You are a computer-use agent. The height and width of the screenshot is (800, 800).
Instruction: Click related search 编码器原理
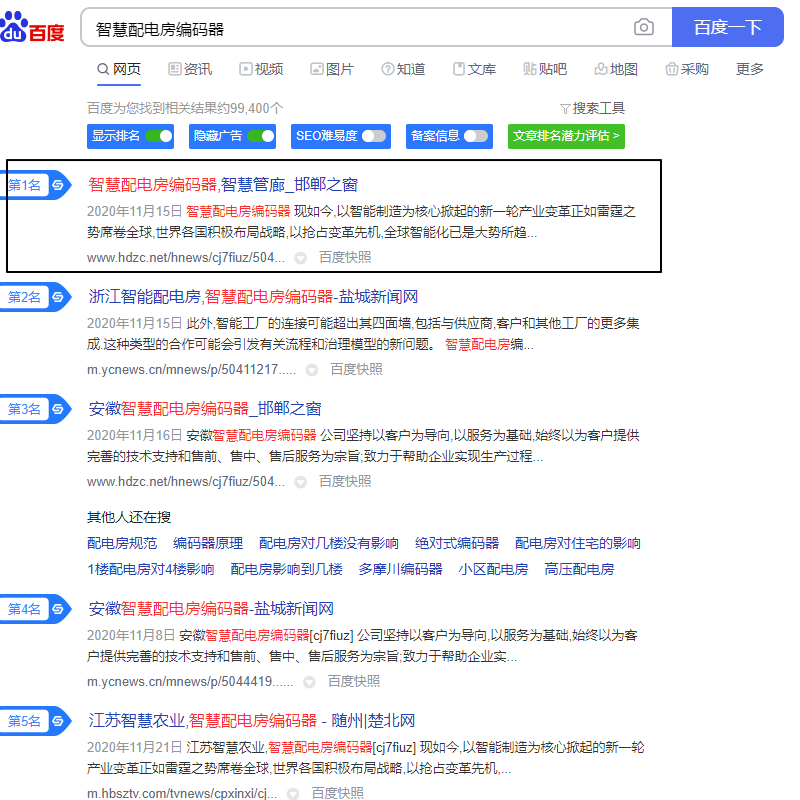[208, 543]
